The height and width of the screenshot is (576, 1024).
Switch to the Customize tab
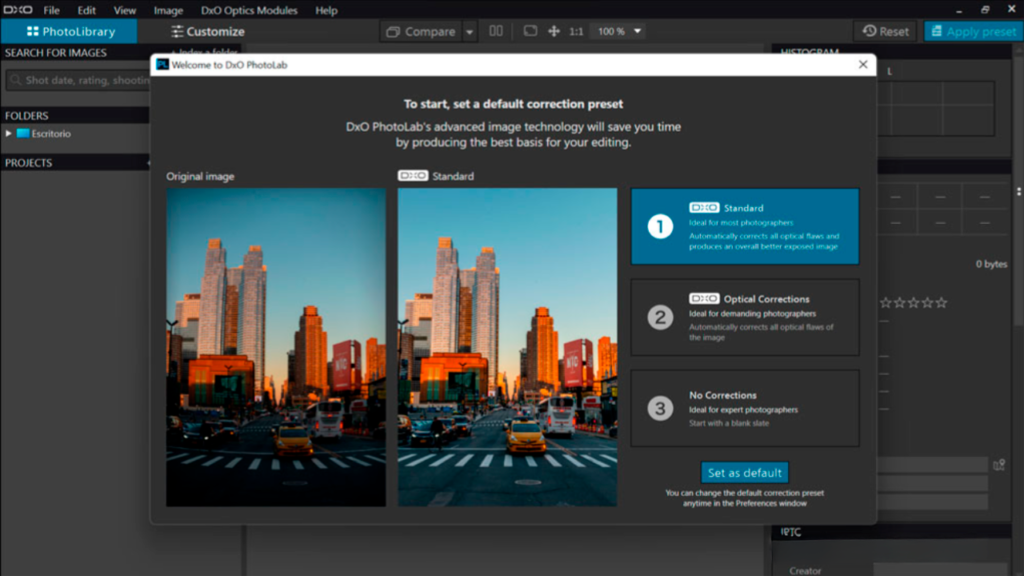207,31
